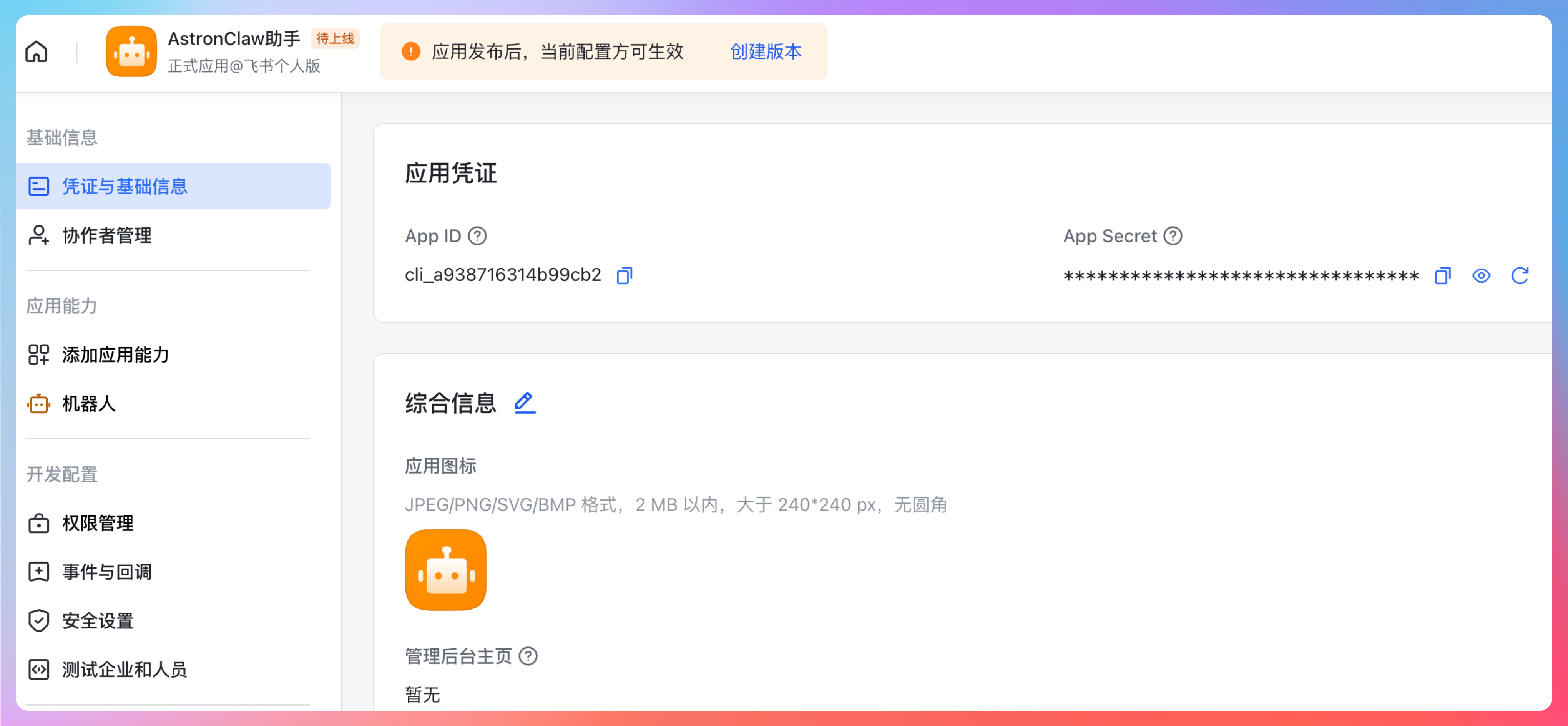
Task: Reveal App Secret with eye icon
Action: tap(1481, 276)
